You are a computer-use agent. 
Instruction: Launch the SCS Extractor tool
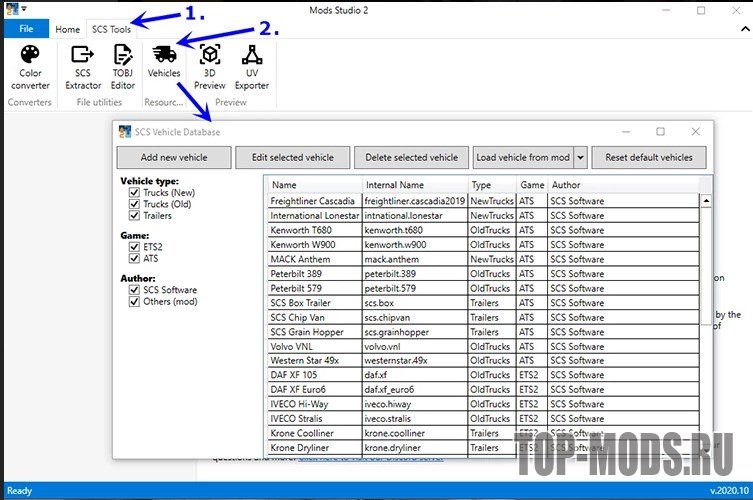tap(83, 64)
